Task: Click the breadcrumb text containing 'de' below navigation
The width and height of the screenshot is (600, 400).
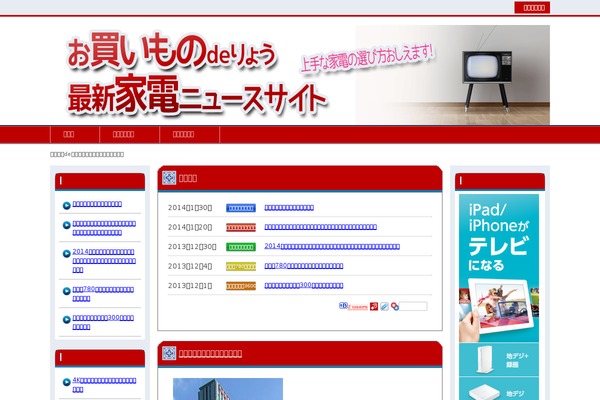Action: (x=87, y=154)
